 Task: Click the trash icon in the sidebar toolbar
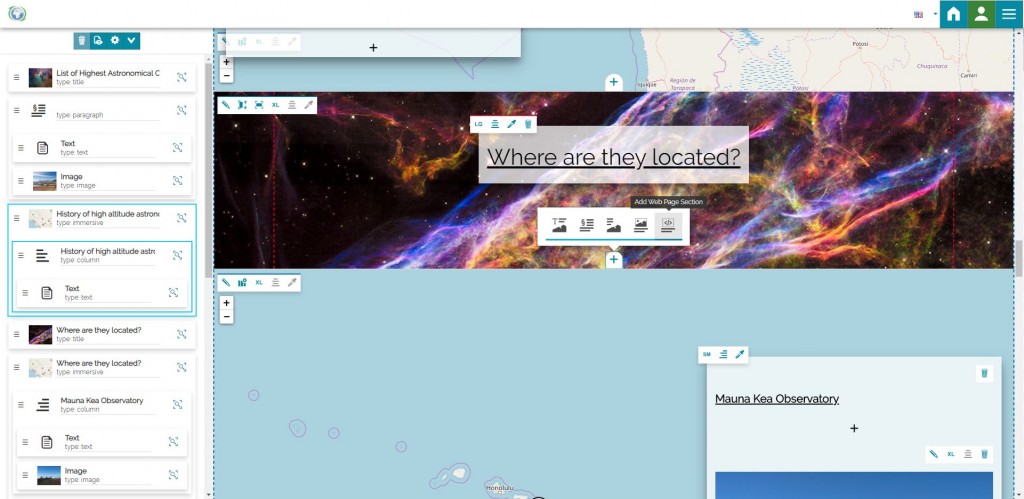click(81, 40)
